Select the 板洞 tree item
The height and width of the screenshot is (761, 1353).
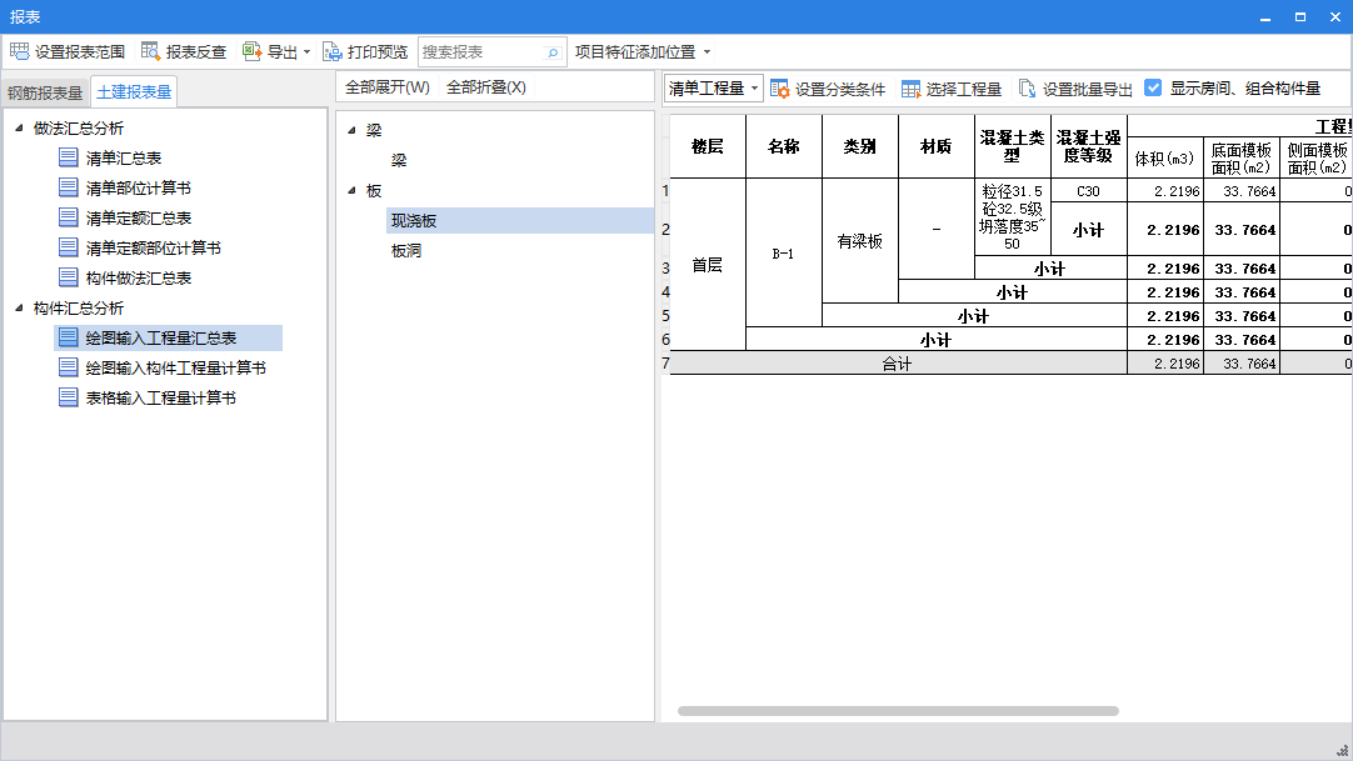(x=406, y=250)
